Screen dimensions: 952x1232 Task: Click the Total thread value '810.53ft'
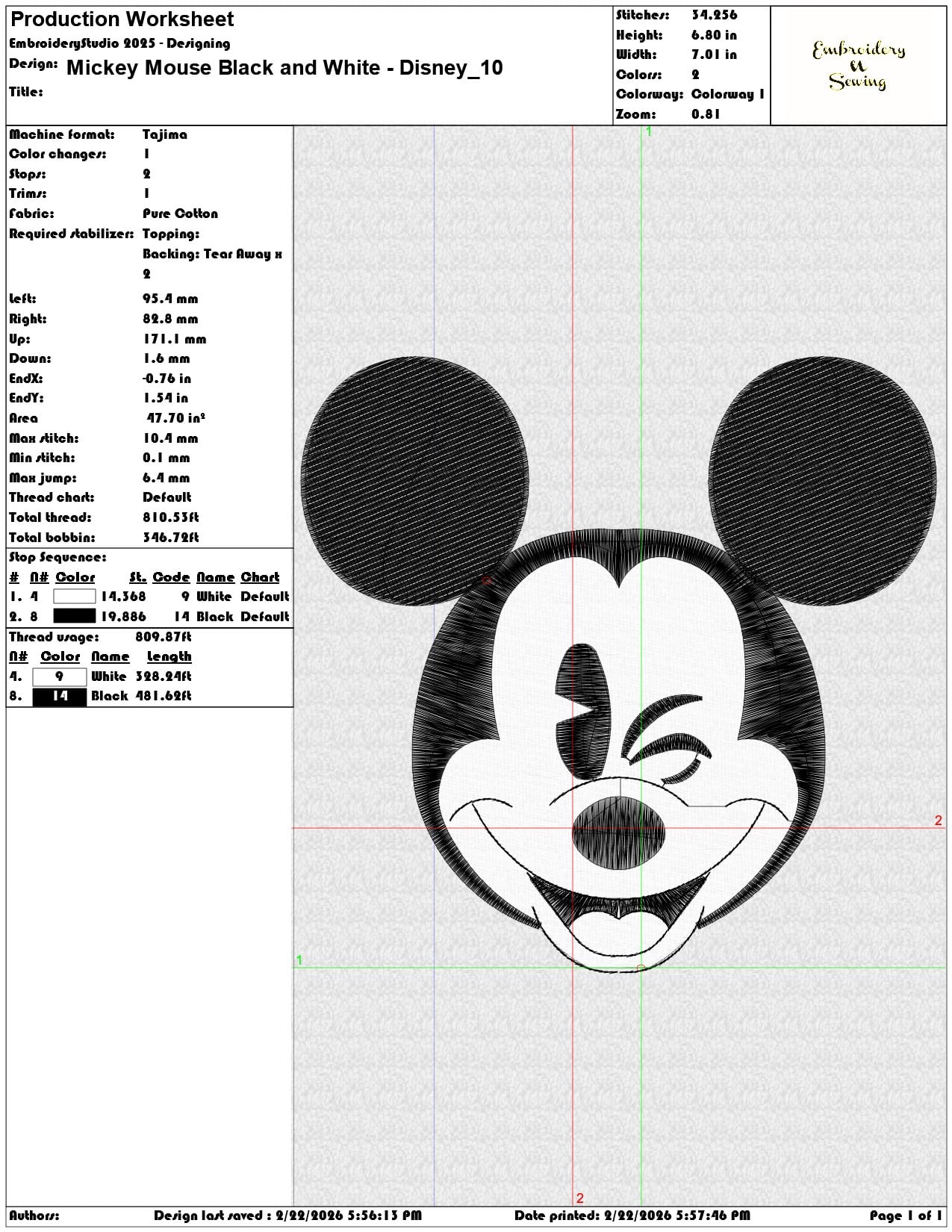[x=171, y=517]
